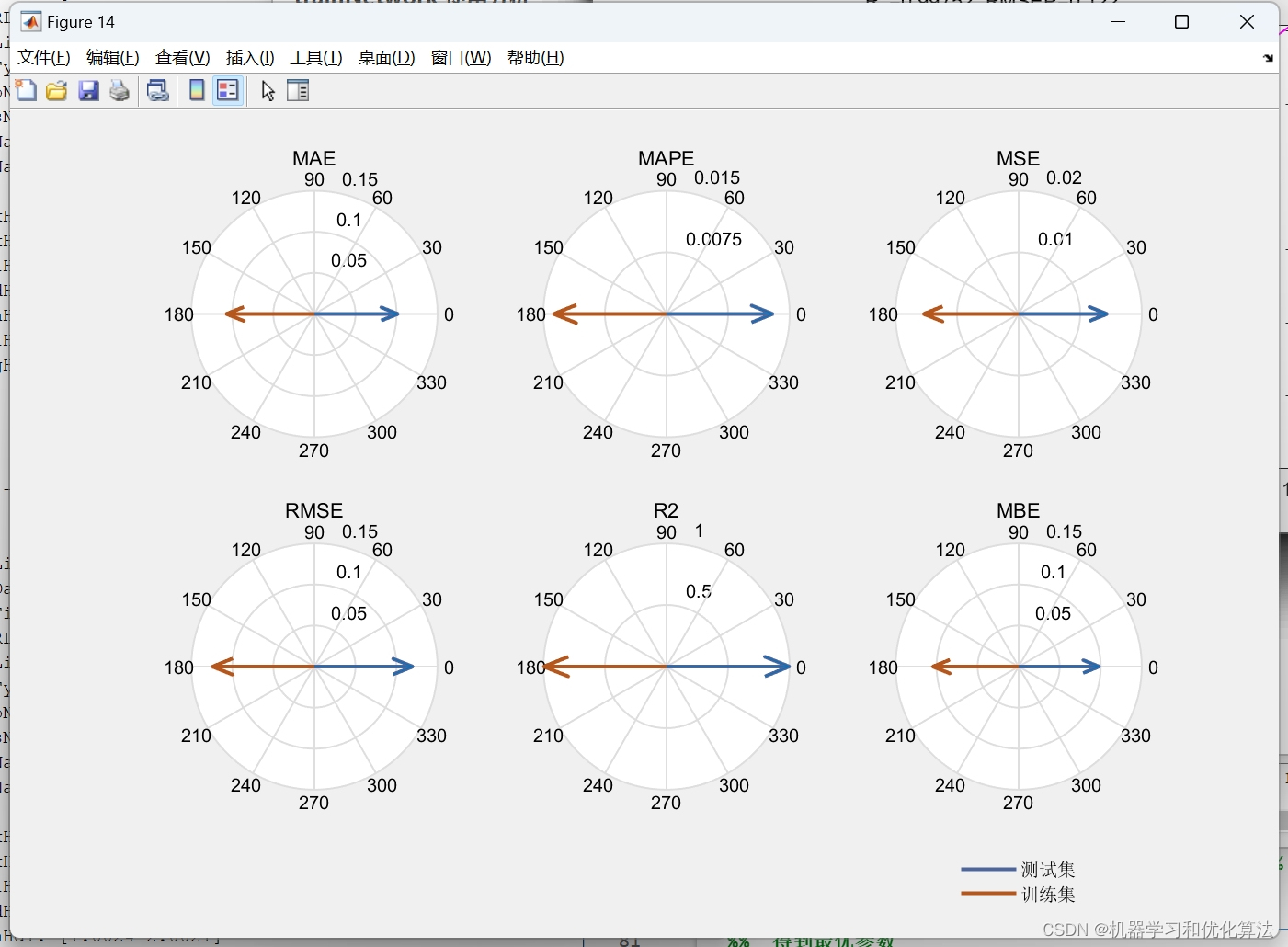The image size is (1288, 947).
Task: Enable plot edit mode with the arrow icon
Action: (267, 90)
